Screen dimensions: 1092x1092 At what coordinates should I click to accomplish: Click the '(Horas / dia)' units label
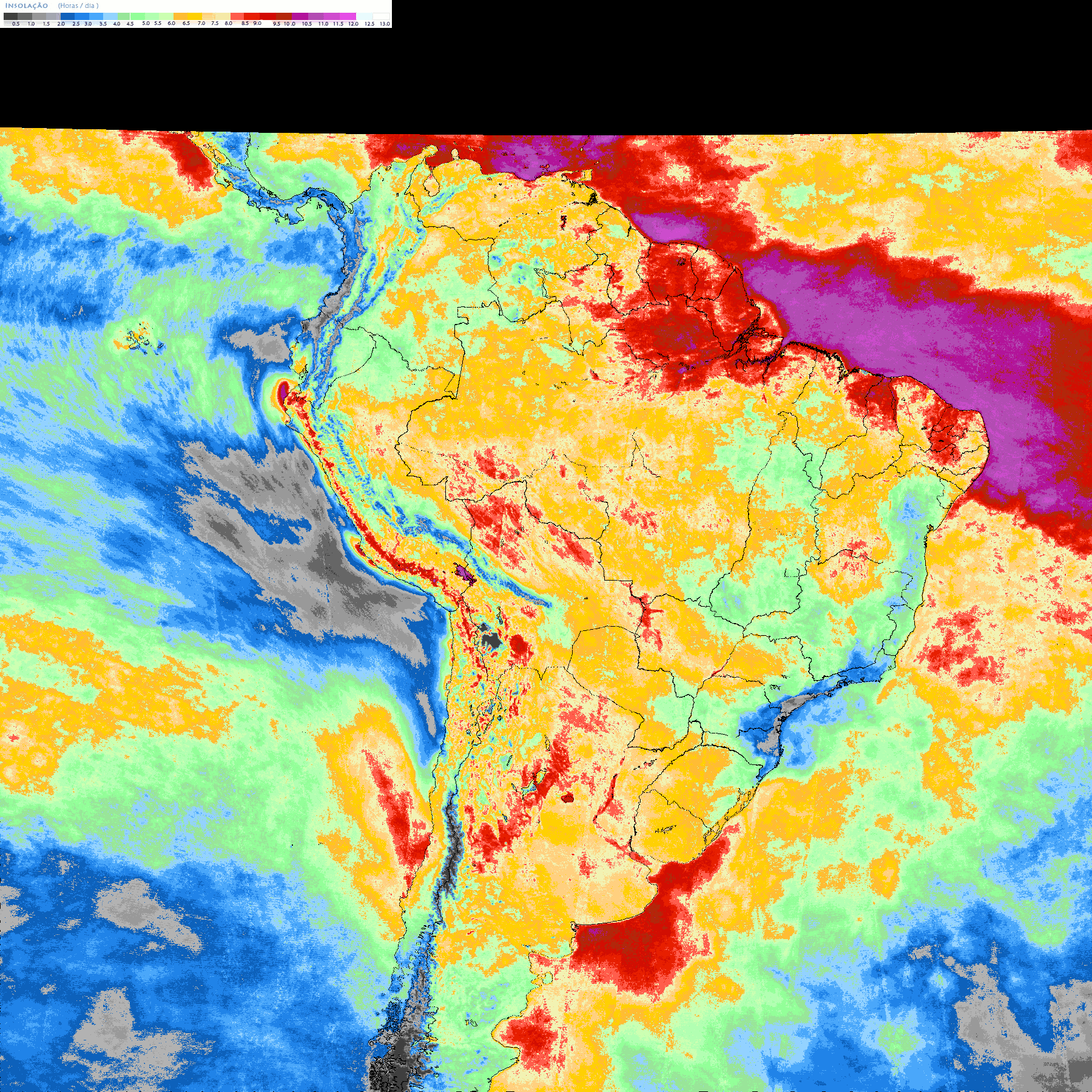[x=78, y=5]
